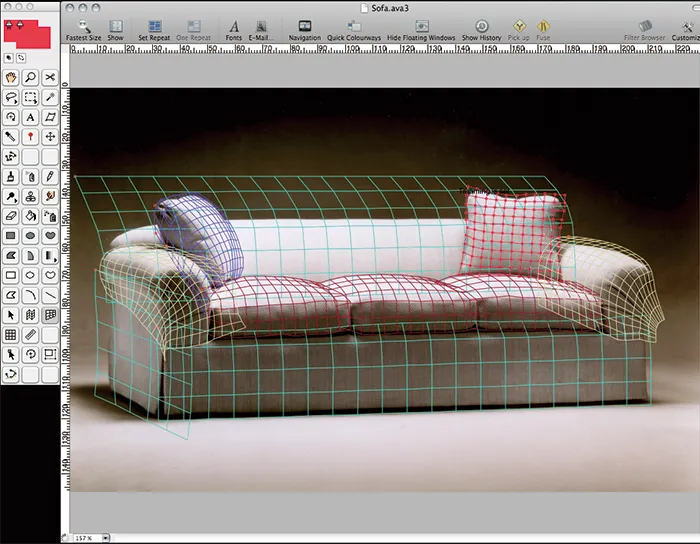The height and width of the screenshot is (544, 700).
Task: Select the Eraser tool
Action: point(11,216)
